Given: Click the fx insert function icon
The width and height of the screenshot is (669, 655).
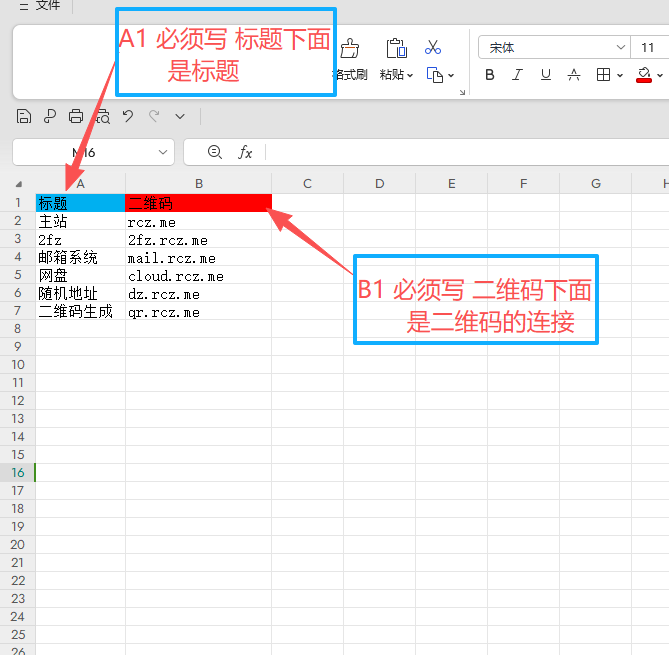Looking at the screenshot, I should 245,152.
